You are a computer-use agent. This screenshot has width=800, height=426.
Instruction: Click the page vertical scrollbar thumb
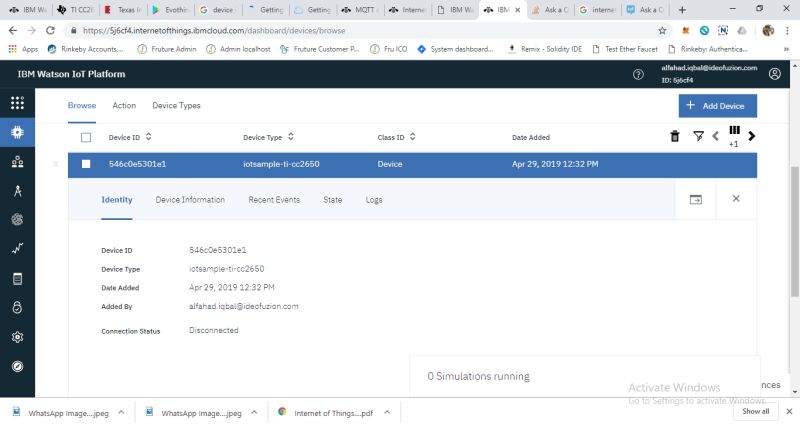tap(794, 231)
